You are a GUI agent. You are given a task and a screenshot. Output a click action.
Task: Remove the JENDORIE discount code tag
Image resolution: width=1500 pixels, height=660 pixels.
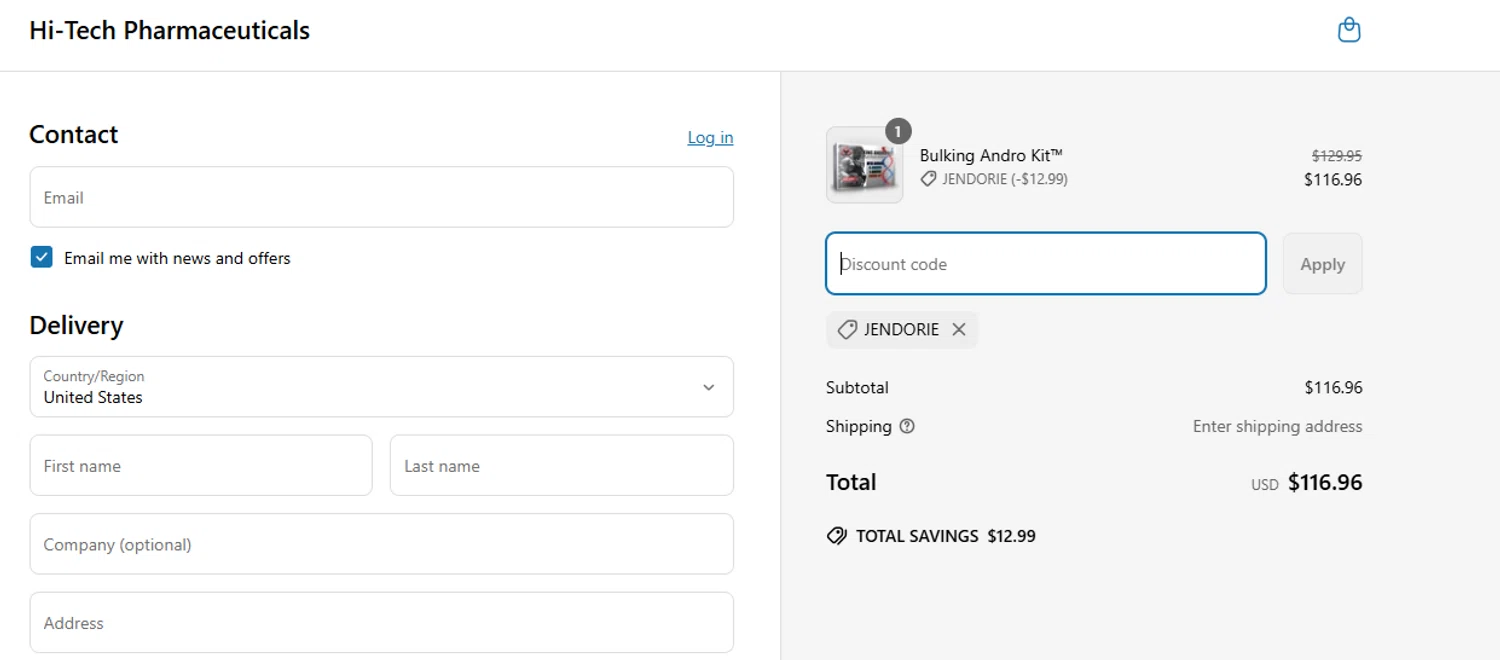click(x=959, y=329)
